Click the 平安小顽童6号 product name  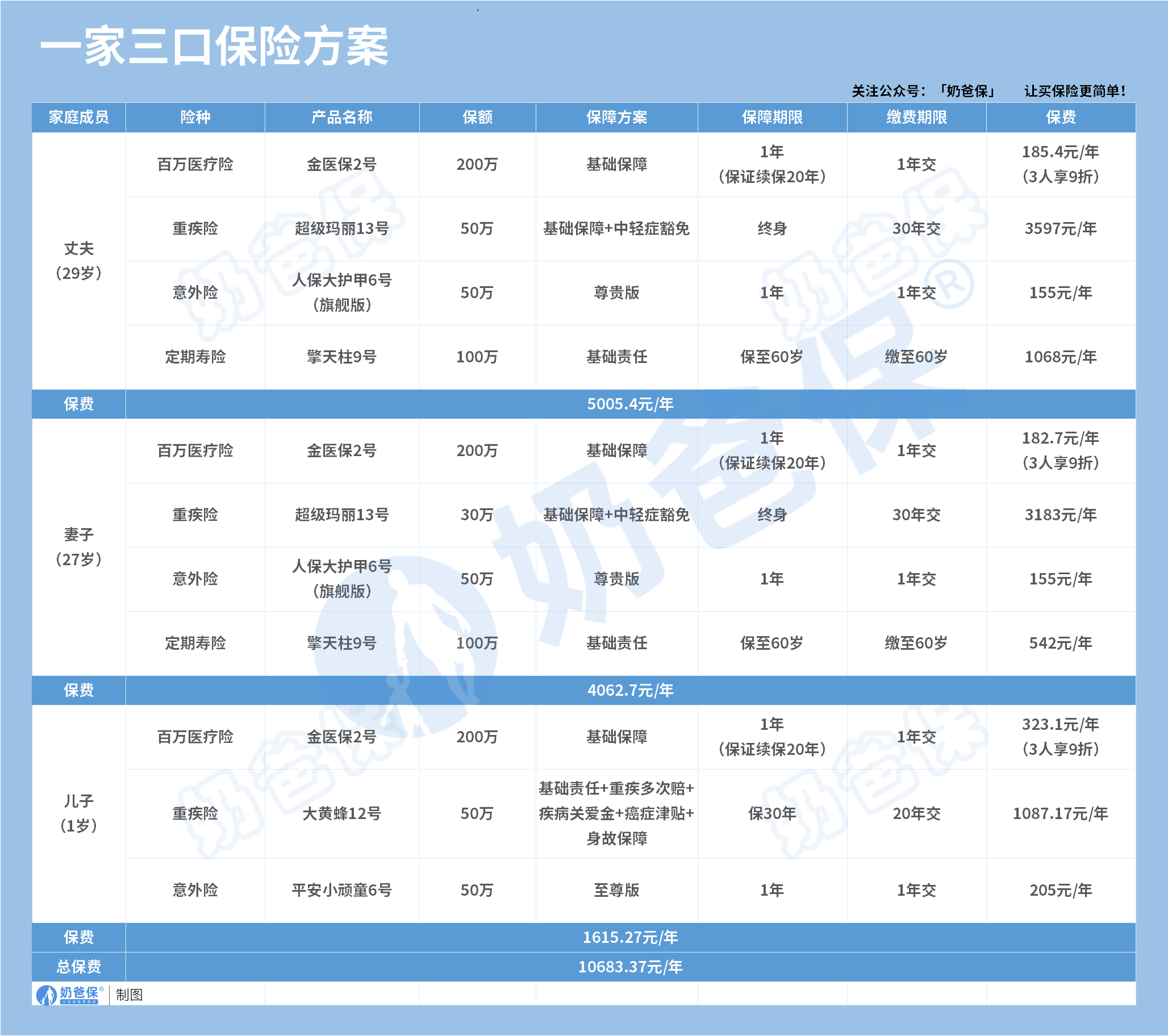tap(342, 889)
